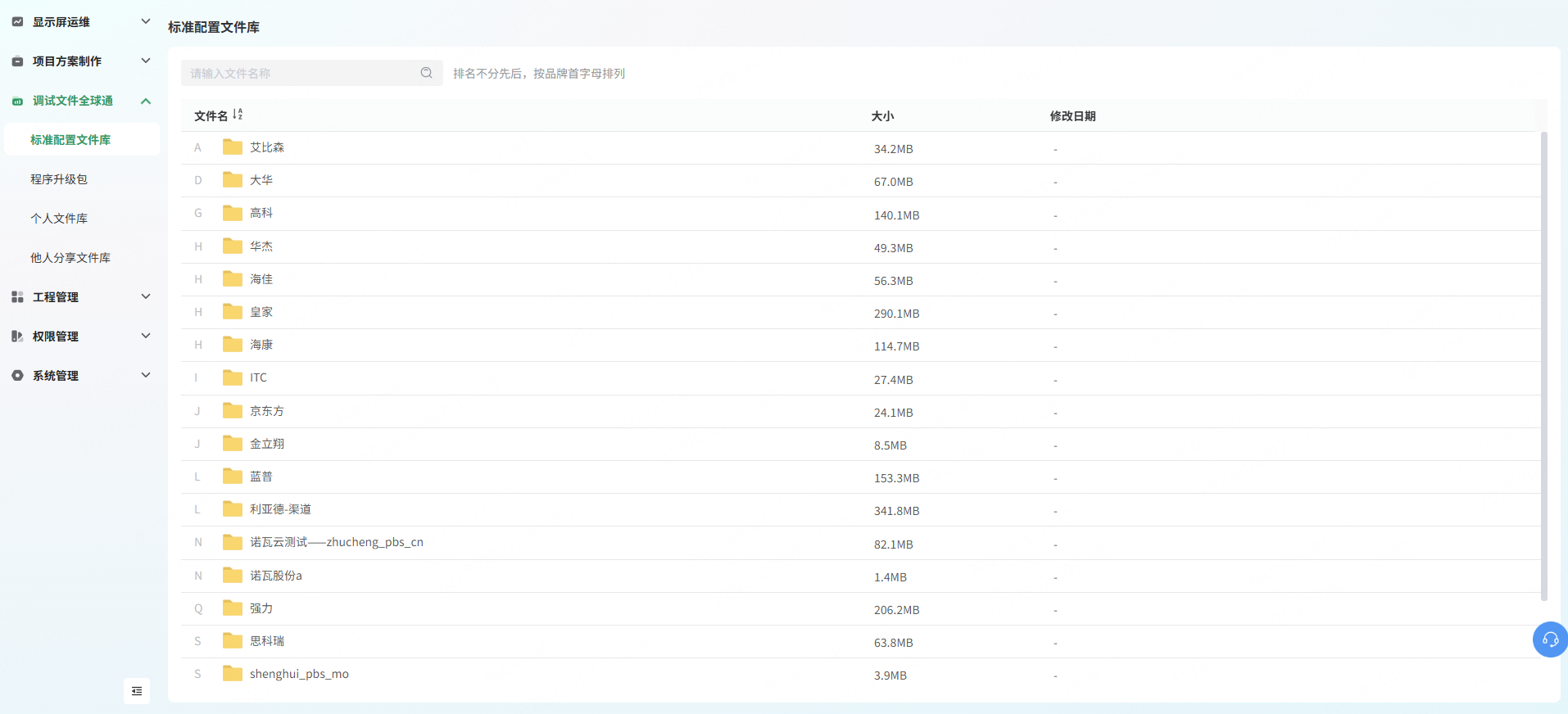Click the 标准配置文件库 page title

[214, 27]
